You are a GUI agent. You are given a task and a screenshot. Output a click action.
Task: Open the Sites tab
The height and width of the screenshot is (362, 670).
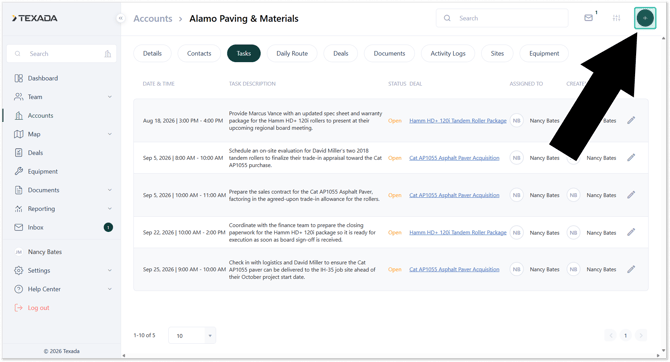(497, 53)
